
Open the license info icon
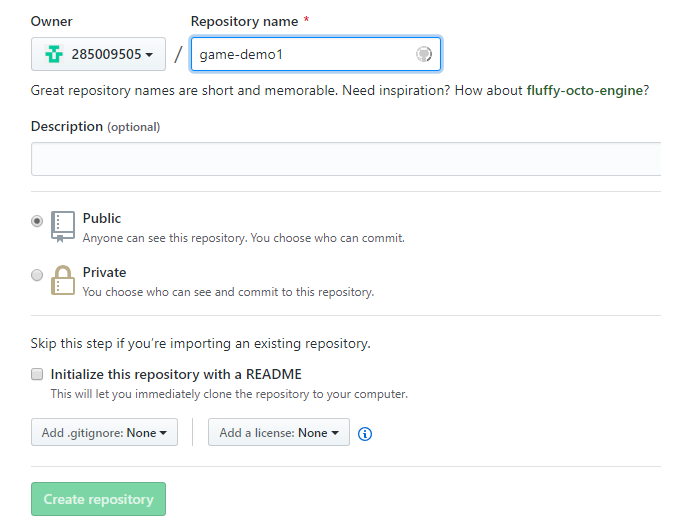pyautogui.click(x=365, y=434)
